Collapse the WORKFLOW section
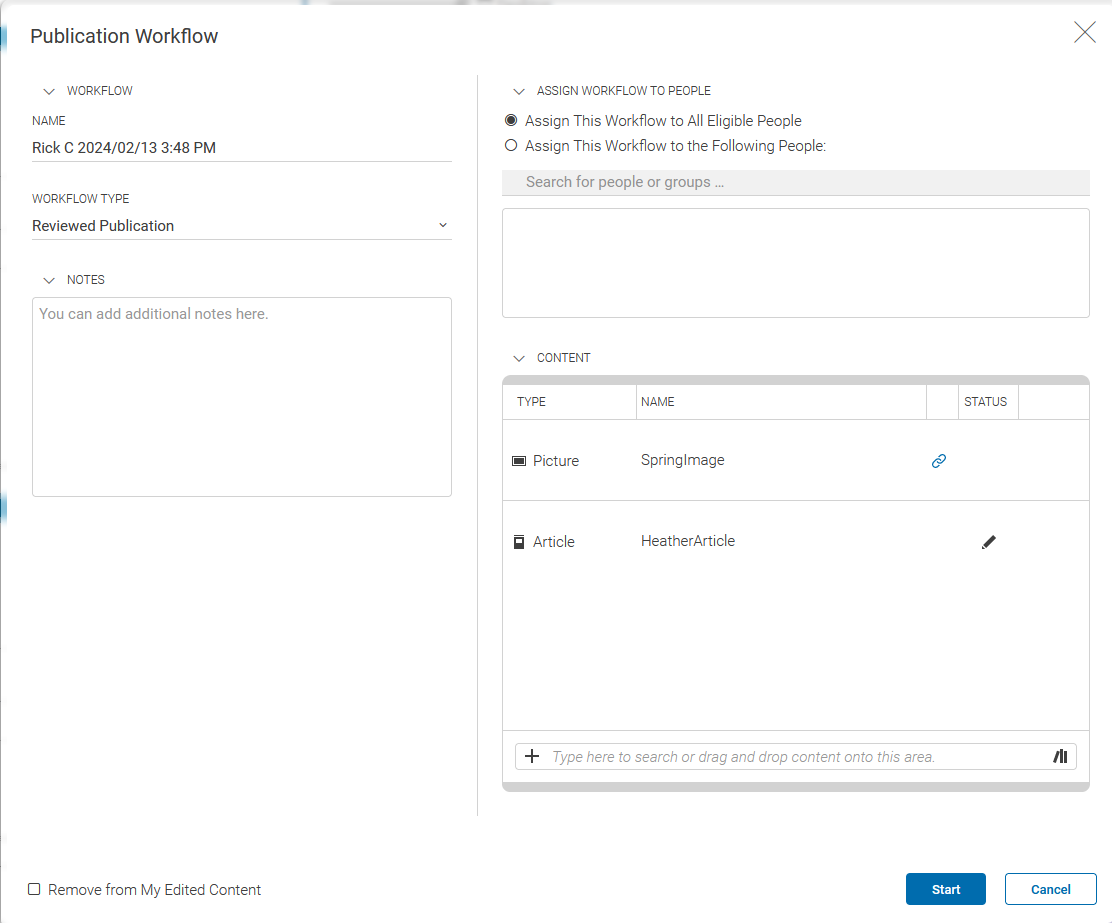The height and width of the screenshot is (923, 1112). click(49, 91)
